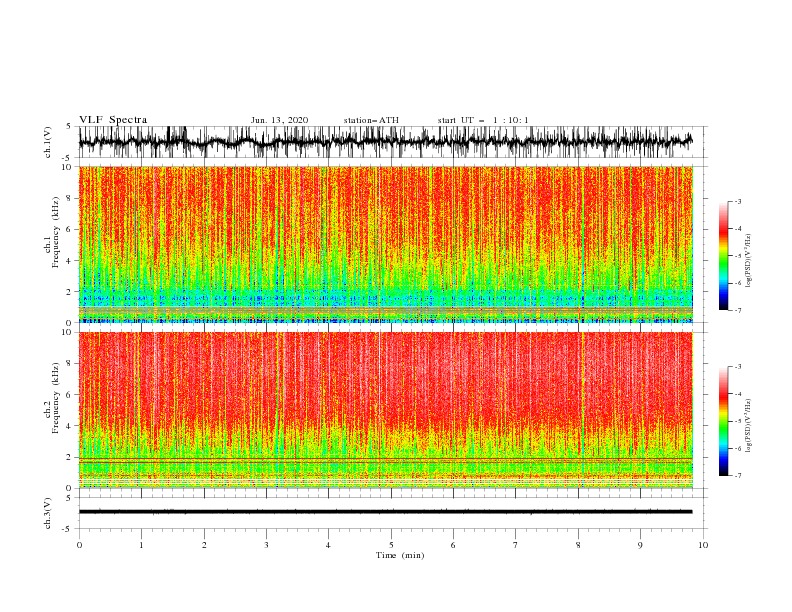Click the ch.3(V) axis label
The image size is (792, 612).
coord(48,513)
